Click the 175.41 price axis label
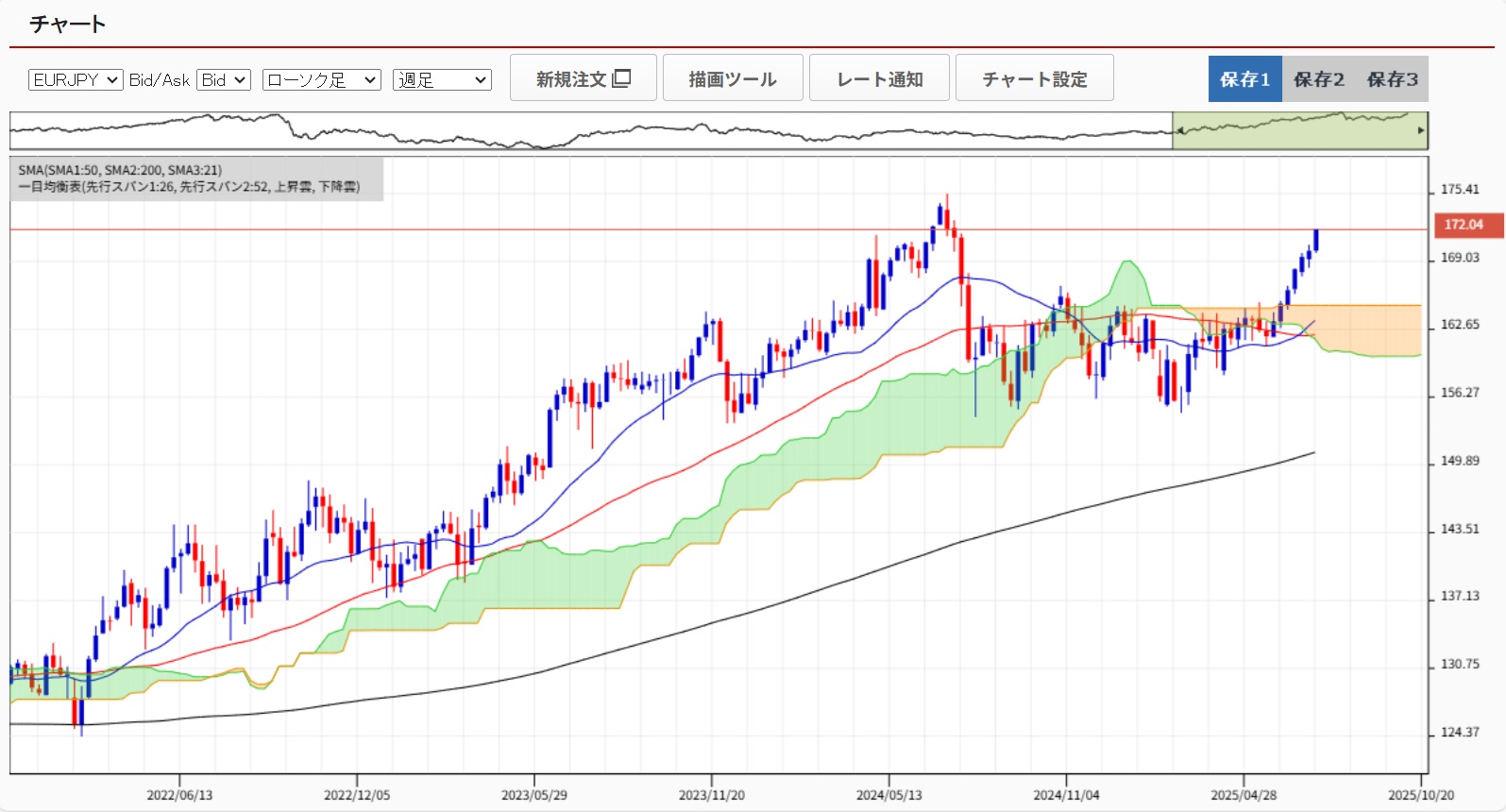 (1460, 190)
